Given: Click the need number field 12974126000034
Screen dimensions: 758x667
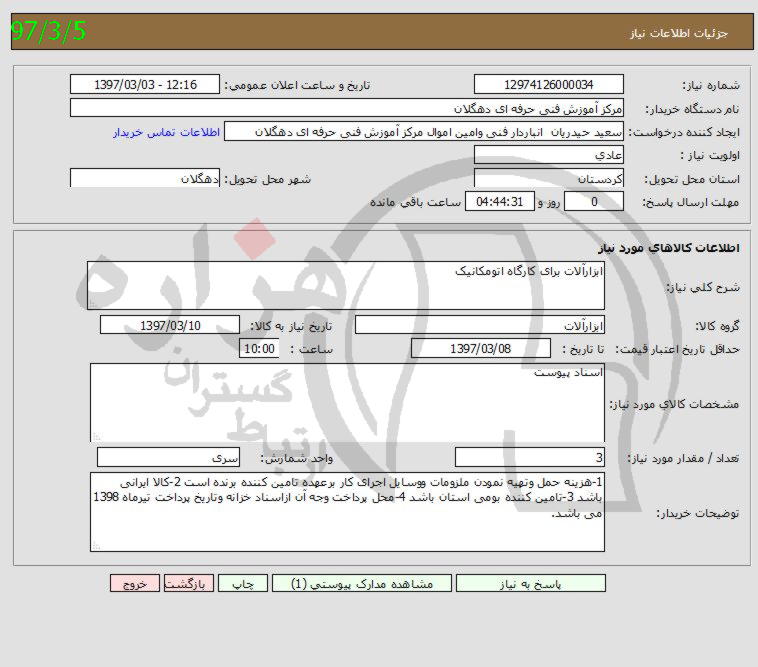Looking at the screenshot, I should [x=549, y=85].
